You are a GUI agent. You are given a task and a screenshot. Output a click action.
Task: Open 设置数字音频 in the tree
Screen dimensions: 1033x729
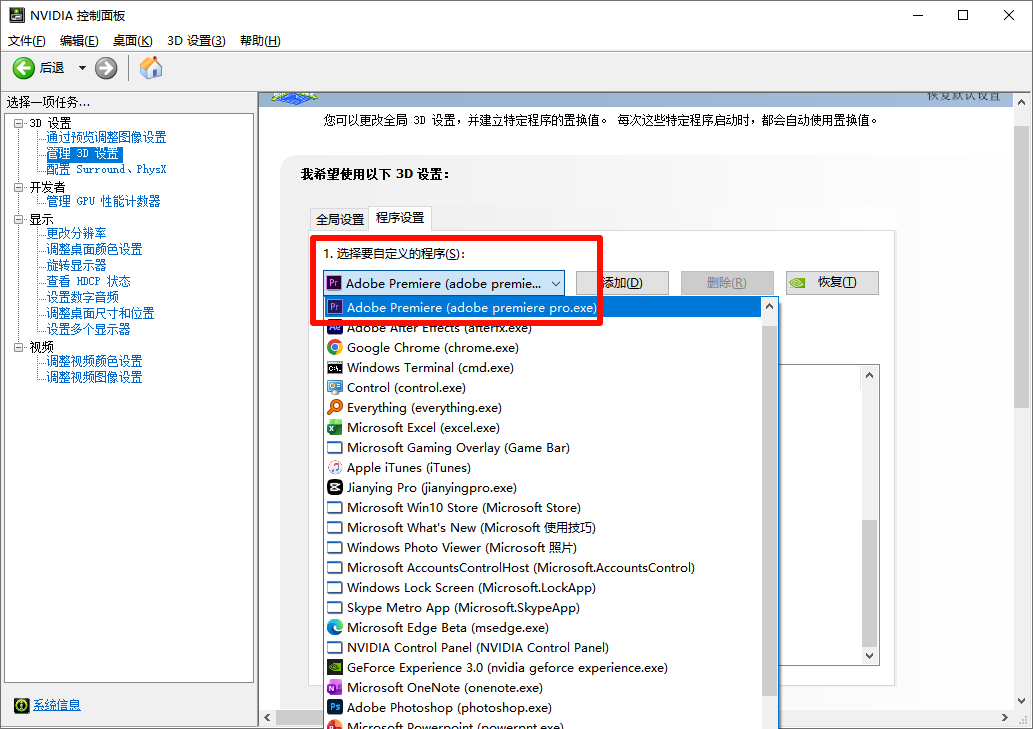(82, 297)
